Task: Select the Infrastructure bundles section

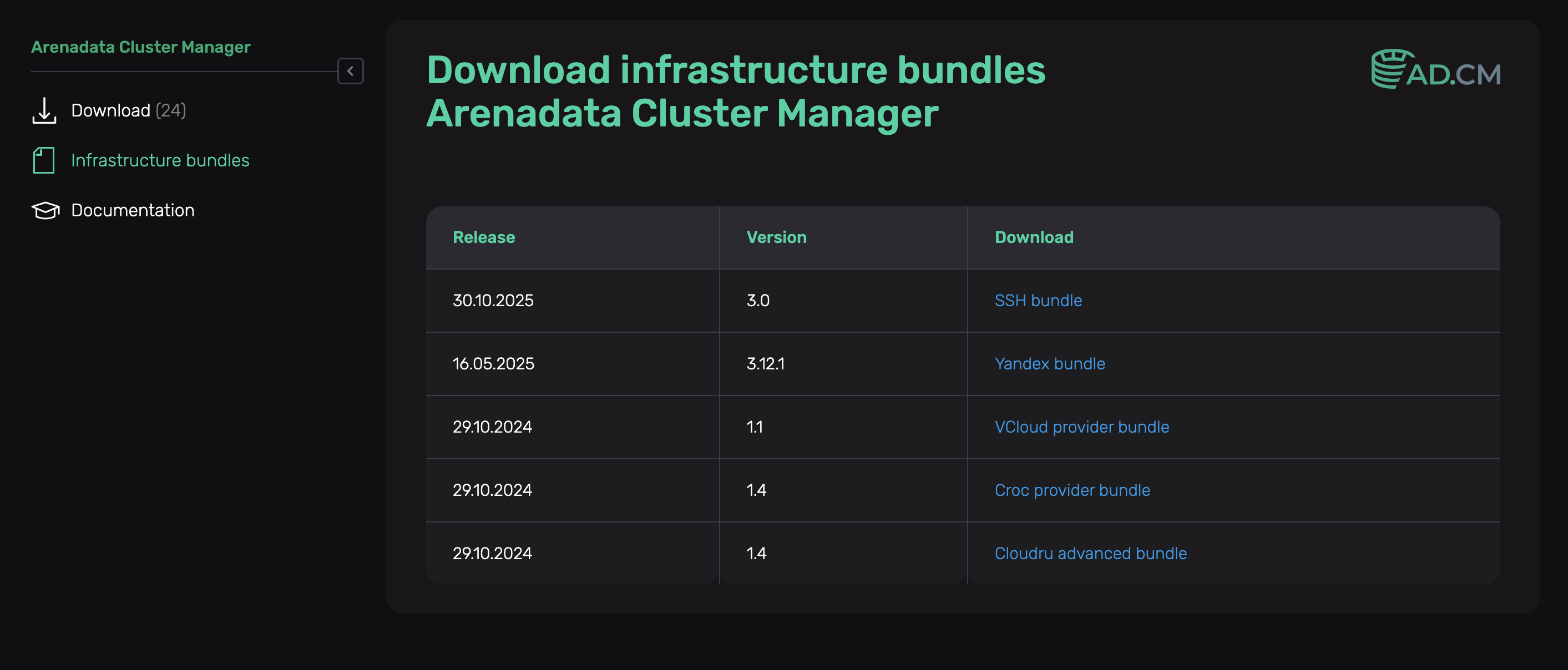Action: click(160, 160)
